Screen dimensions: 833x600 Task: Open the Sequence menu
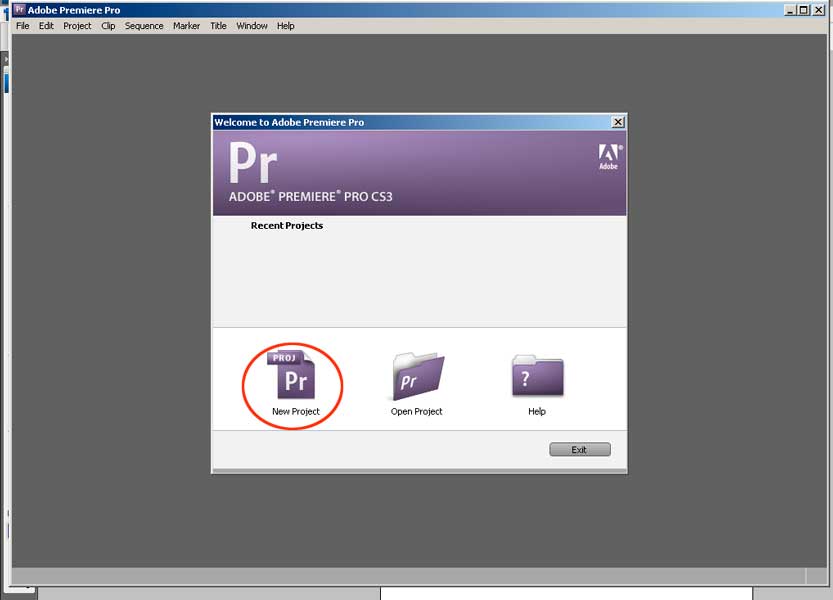pos(144,26)
